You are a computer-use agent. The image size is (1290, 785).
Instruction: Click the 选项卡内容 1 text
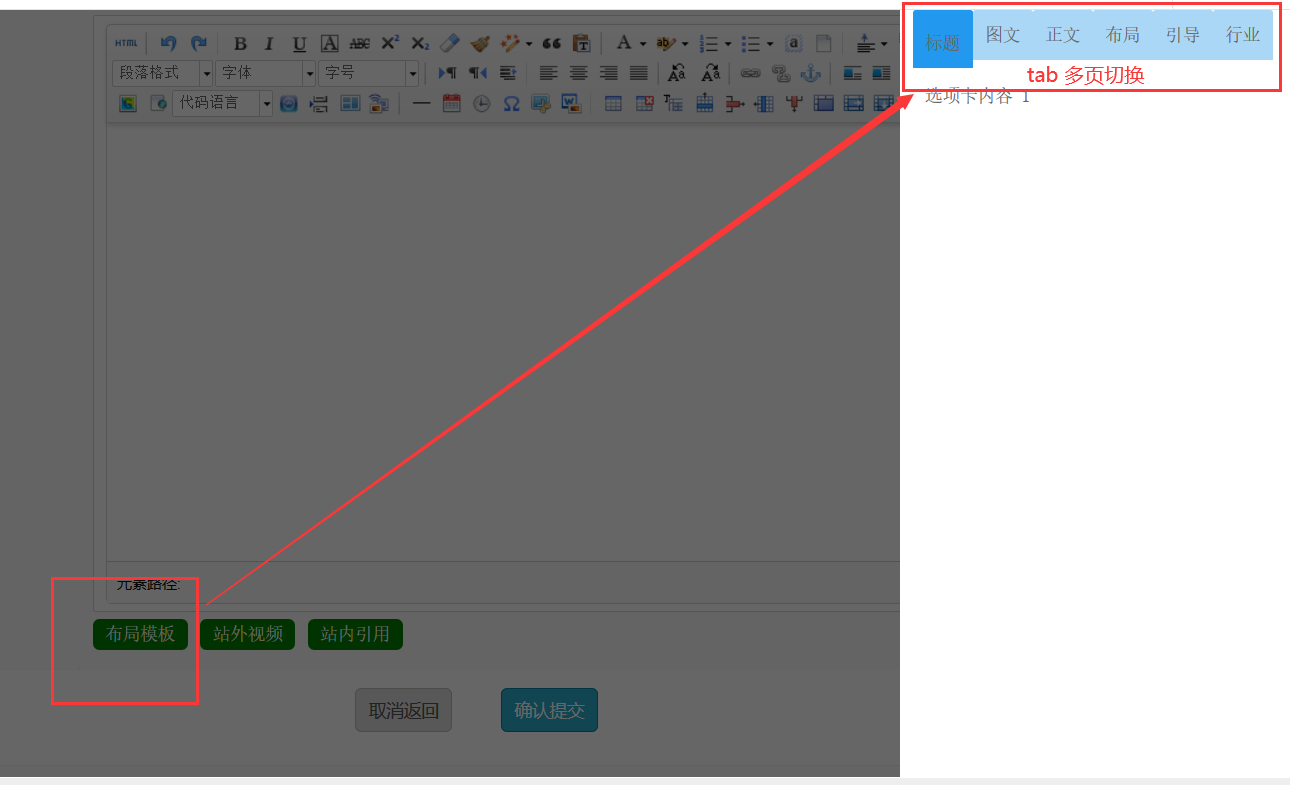pyautogui.click(x=977, y=96)
